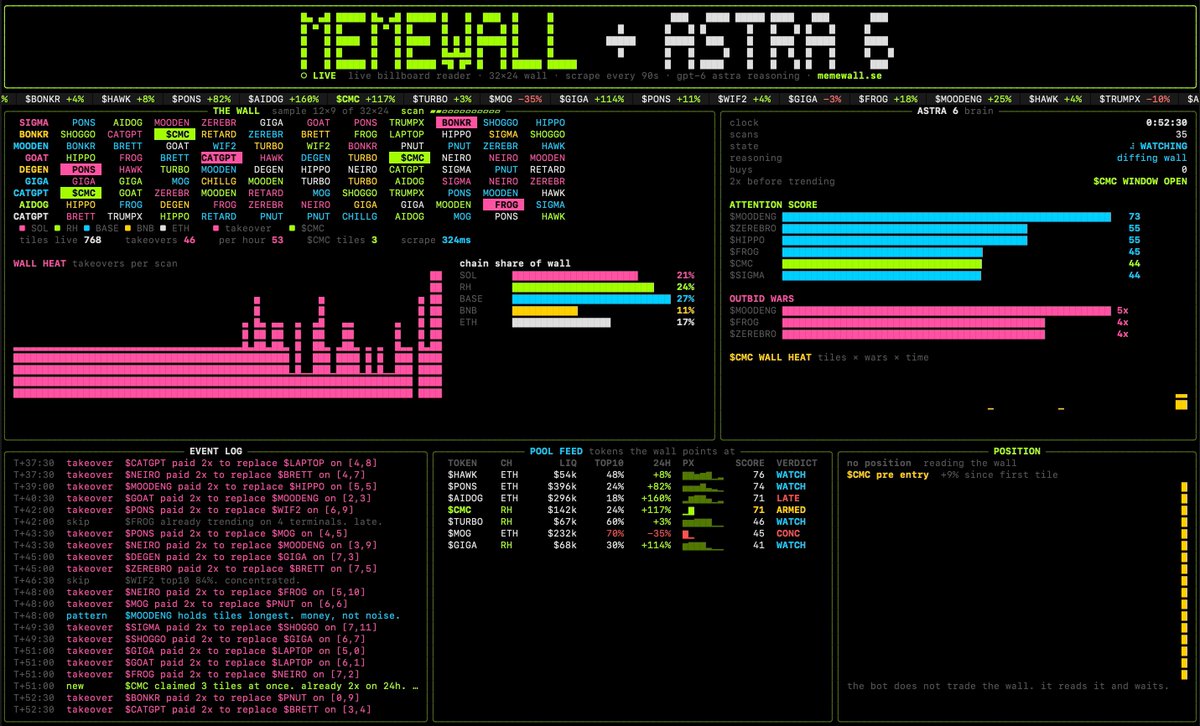Viewport: 1200px width, 726px height.
Task: Click the pink SOL legend swatch
Action: point(23,228)
